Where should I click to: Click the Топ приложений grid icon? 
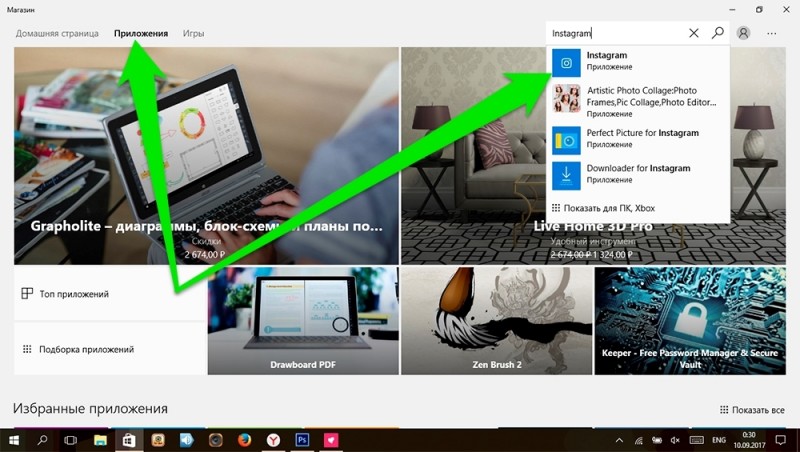click(x=27, y=293)
